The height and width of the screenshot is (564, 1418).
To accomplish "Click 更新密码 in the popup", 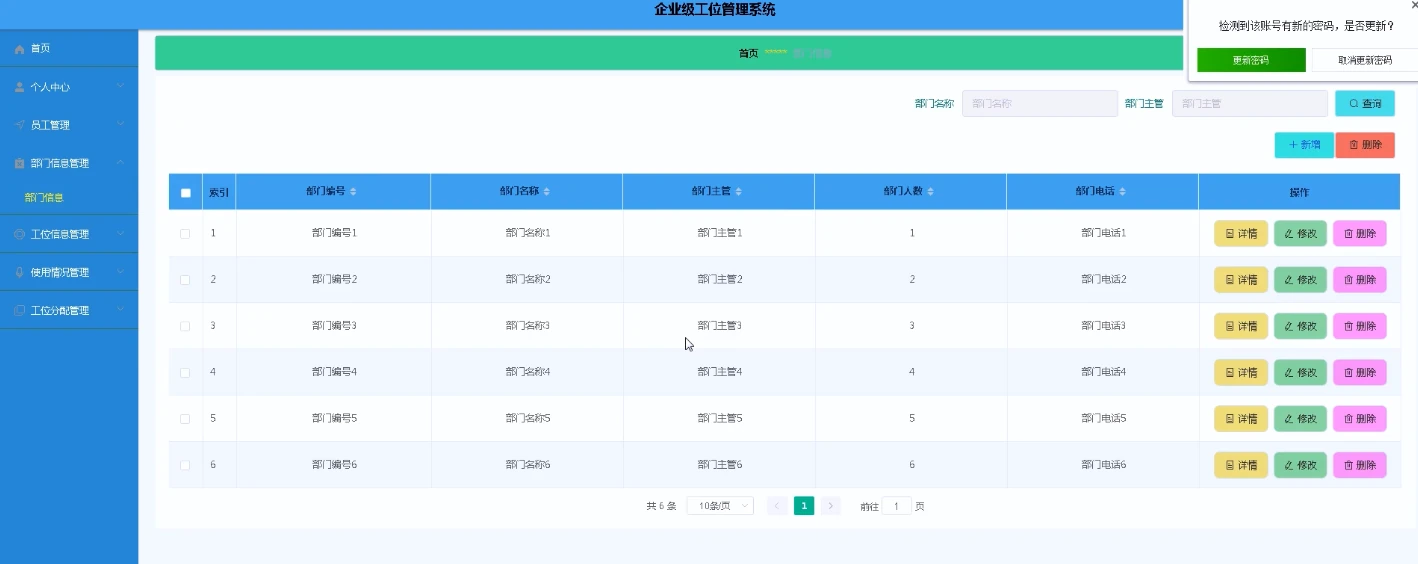I will click(x=1251, y=60).
